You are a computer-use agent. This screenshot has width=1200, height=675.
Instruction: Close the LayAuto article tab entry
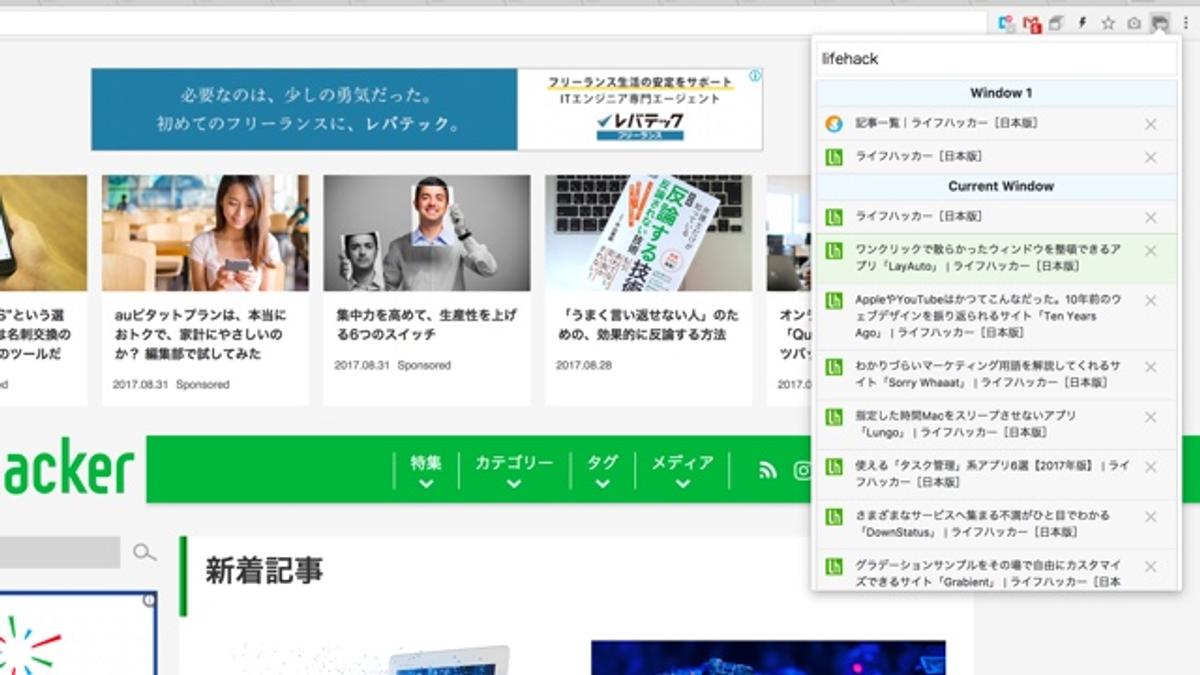1150,251
